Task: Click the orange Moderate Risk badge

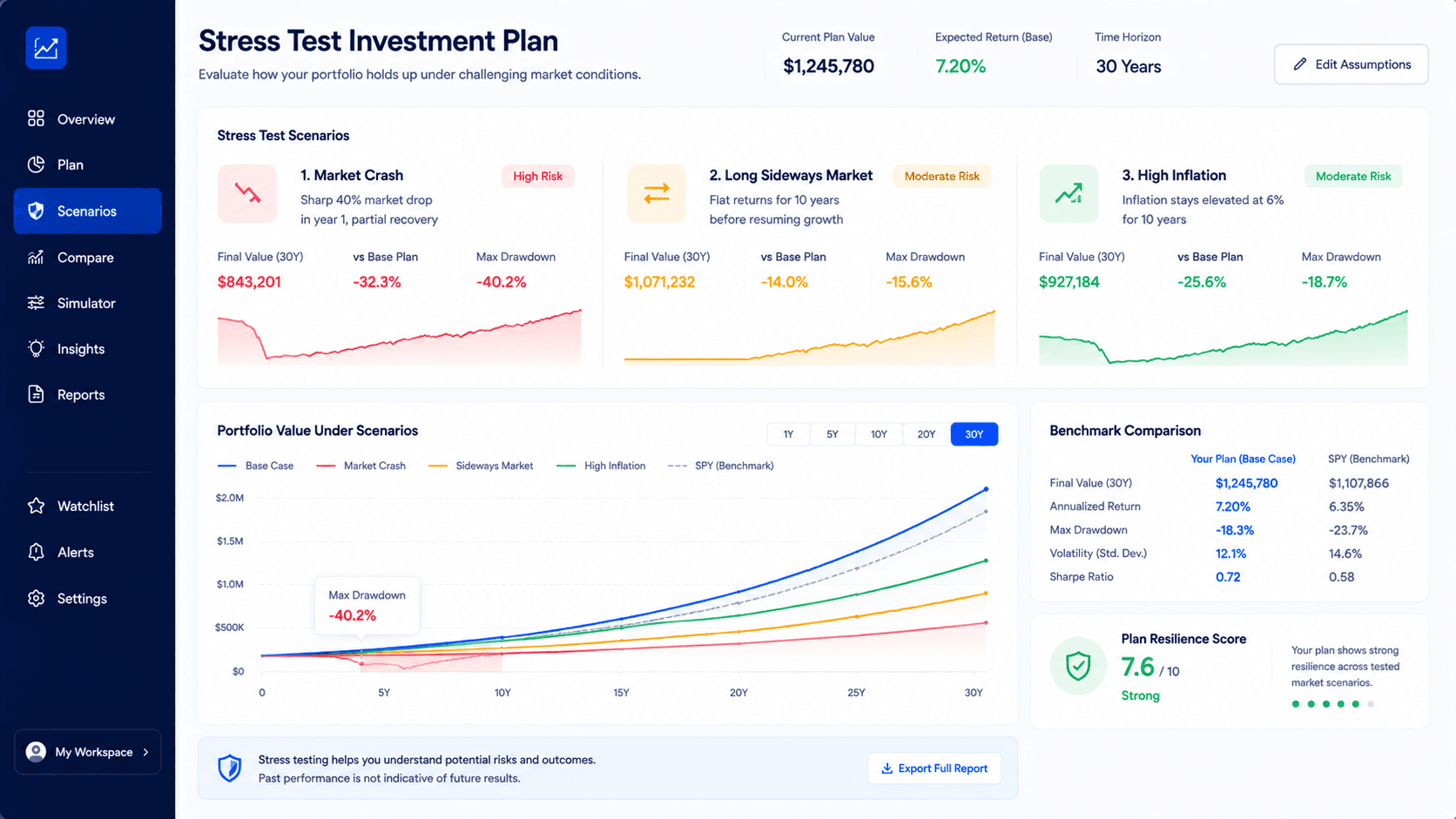Action: pos(941,176)
